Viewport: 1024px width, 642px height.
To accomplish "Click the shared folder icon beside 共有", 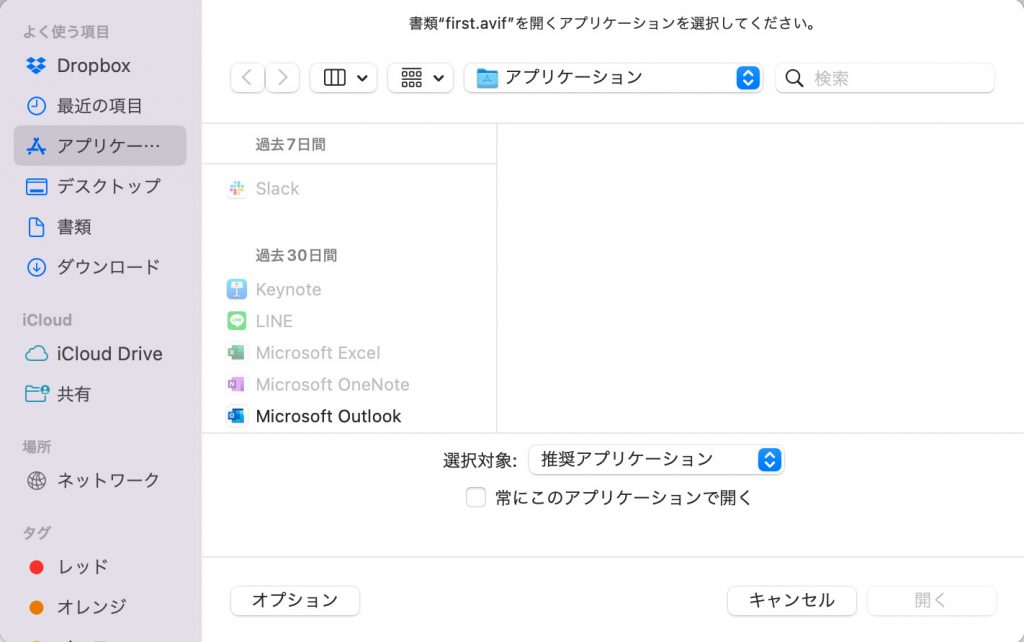I will (x=36, y=393).
